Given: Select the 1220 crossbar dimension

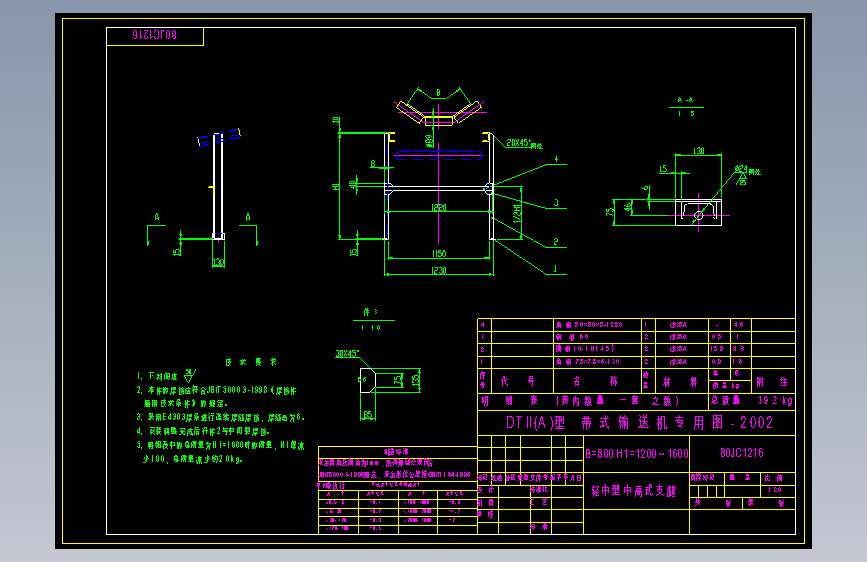Looking at the screenshot, I should coord(438,207).
